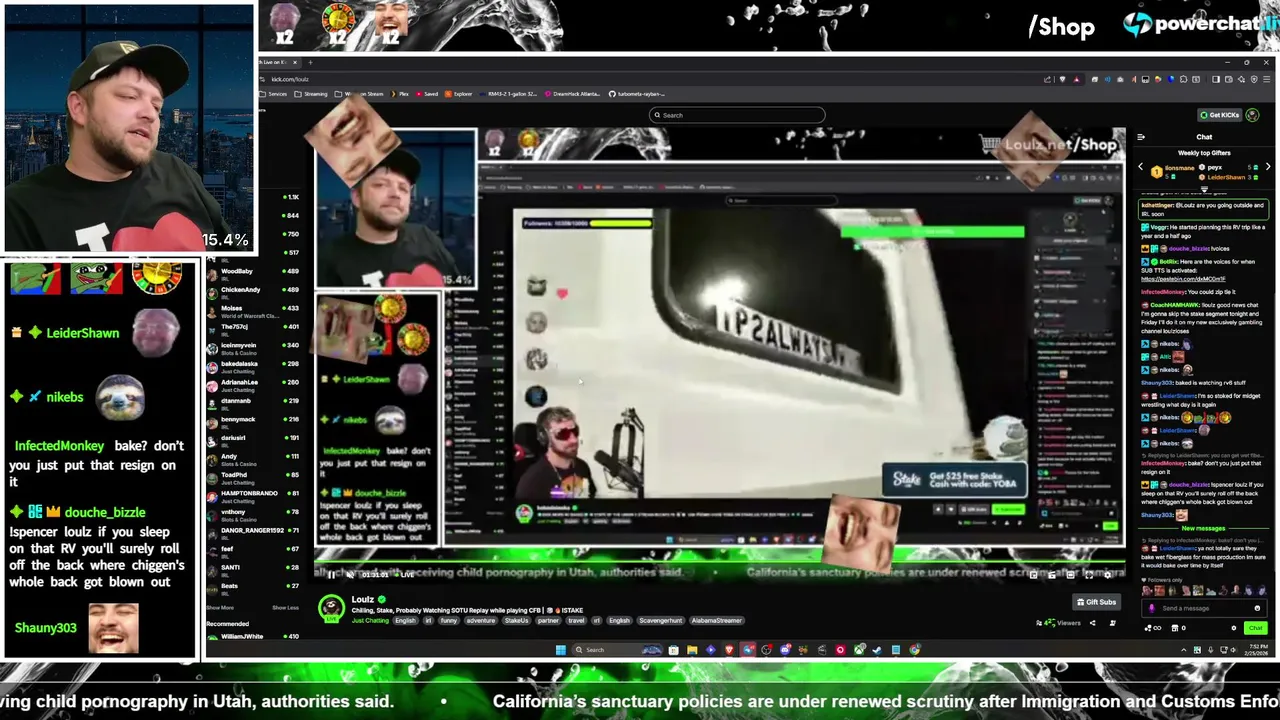Click the Brave shields icon in address bar

tap(1063, 79)
